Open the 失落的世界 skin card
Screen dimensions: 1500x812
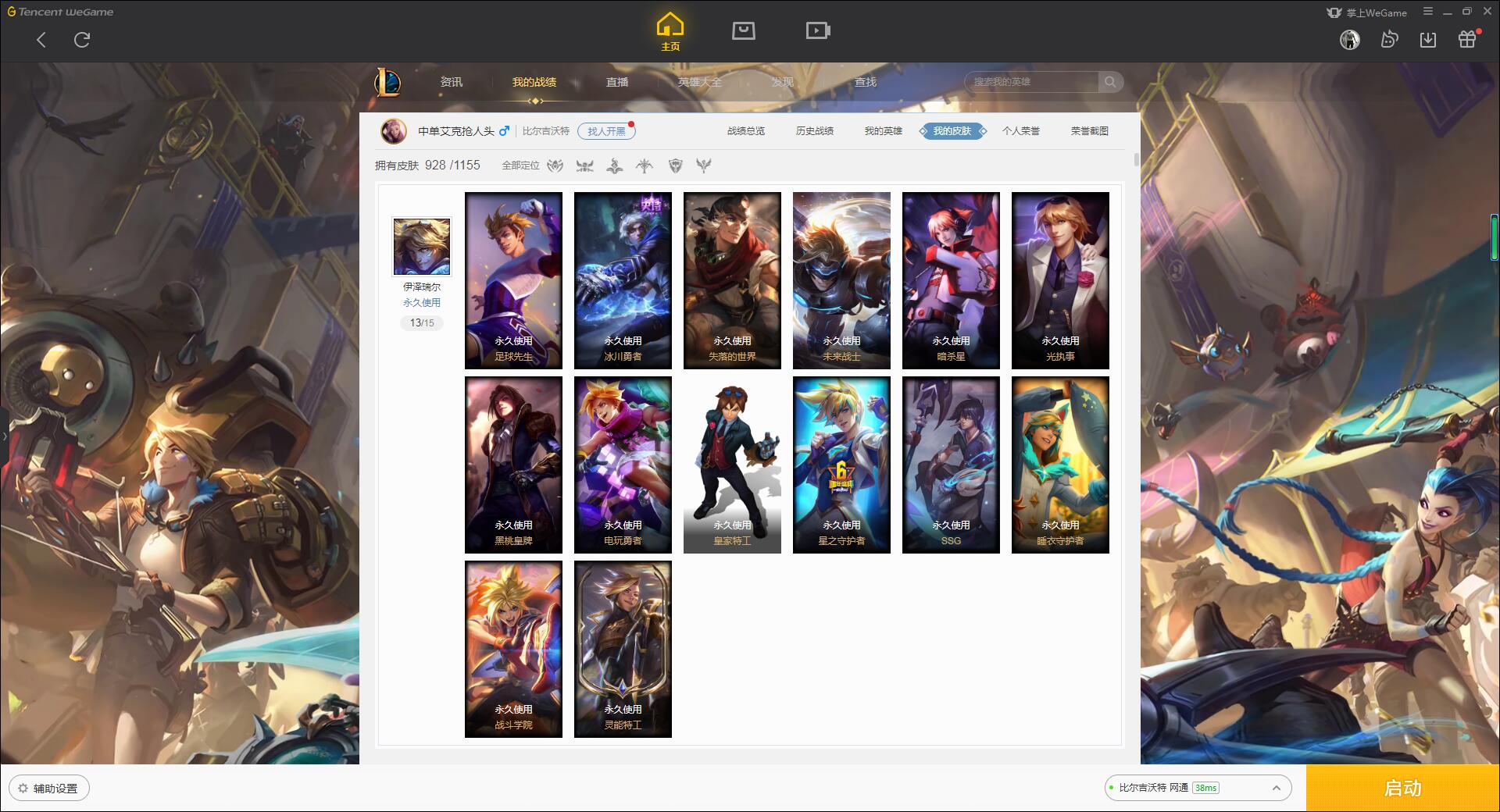(732, 280)
